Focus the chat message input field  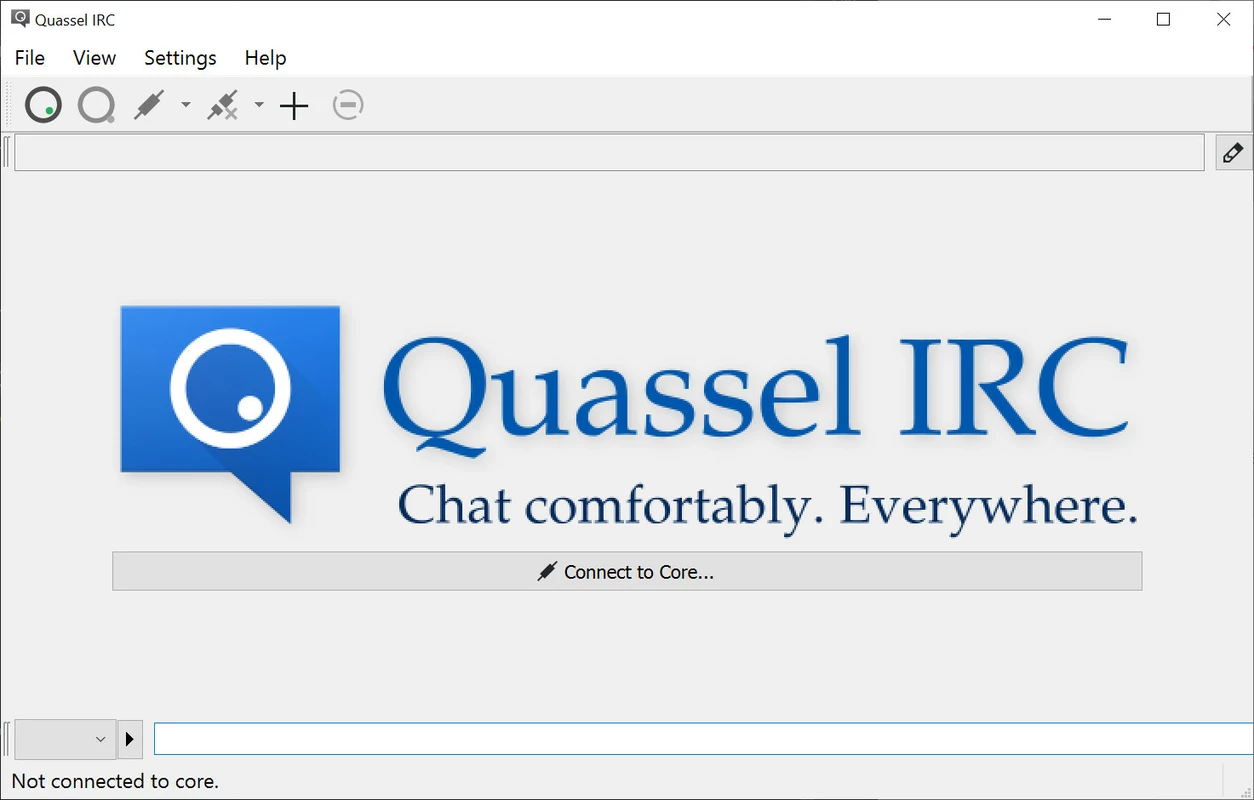[703, 739]
